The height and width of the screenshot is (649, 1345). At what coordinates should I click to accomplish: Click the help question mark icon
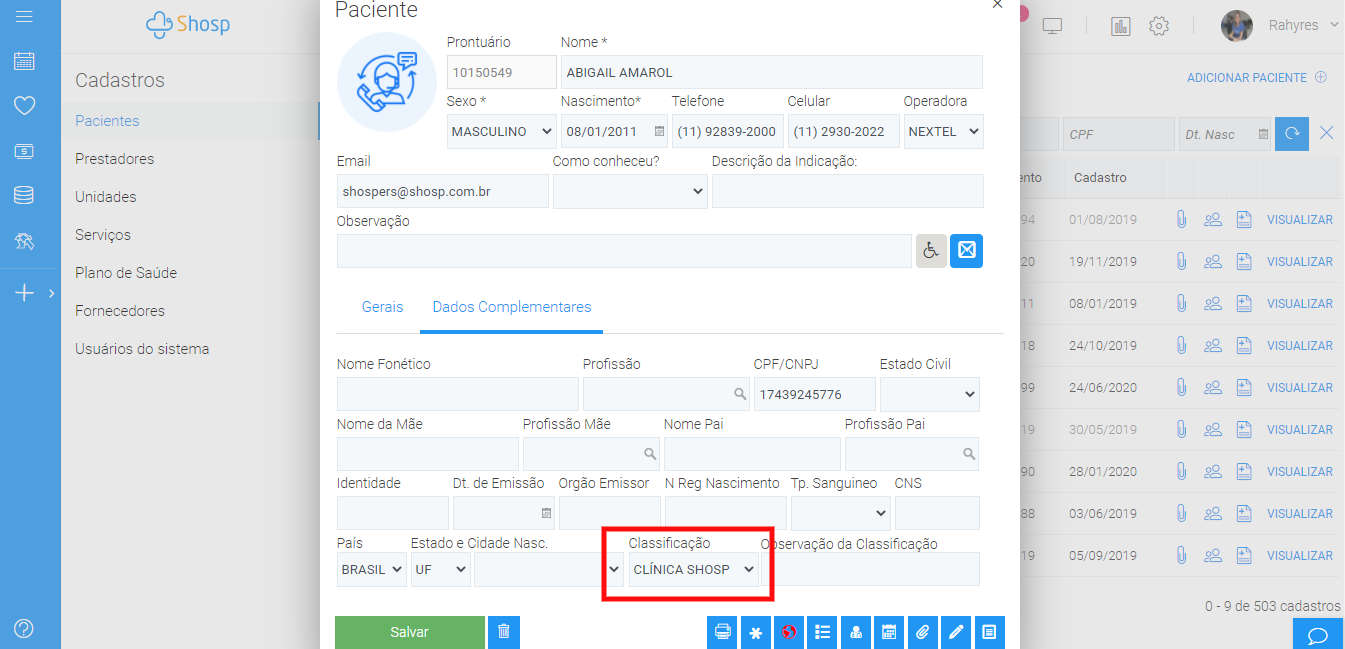[x=24, y=628]
